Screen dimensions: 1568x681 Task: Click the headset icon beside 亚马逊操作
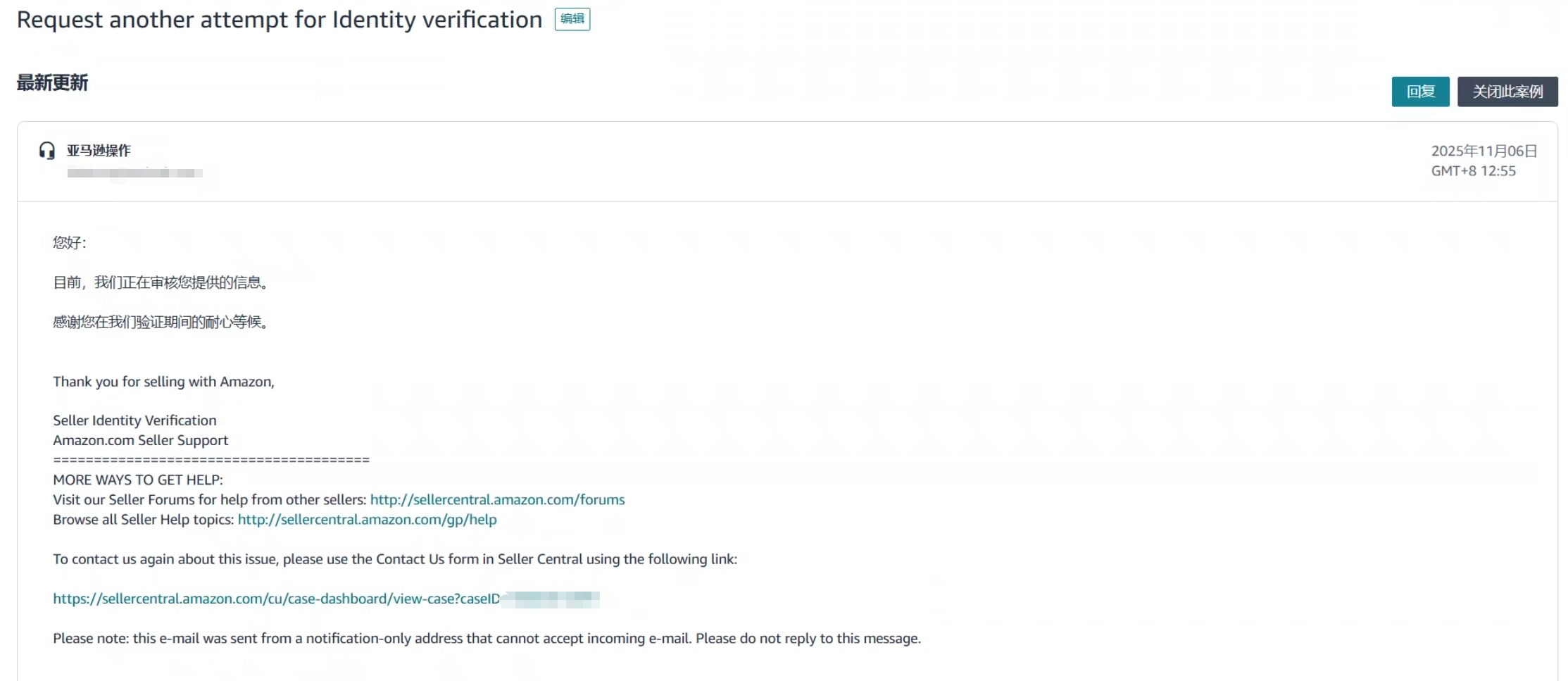(x=47, y=151)
